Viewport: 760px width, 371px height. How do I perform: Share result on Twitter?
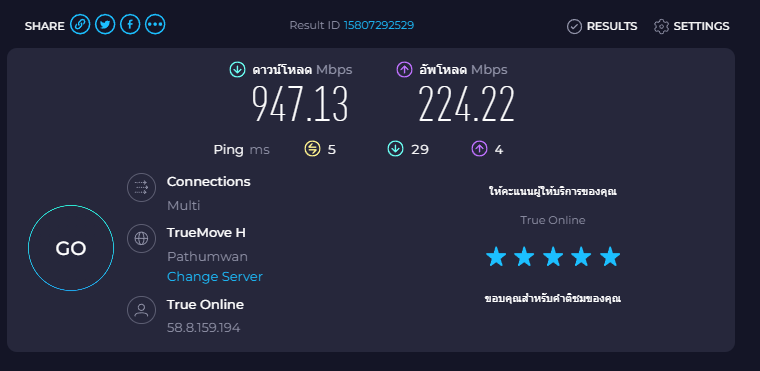pos(105,24)
